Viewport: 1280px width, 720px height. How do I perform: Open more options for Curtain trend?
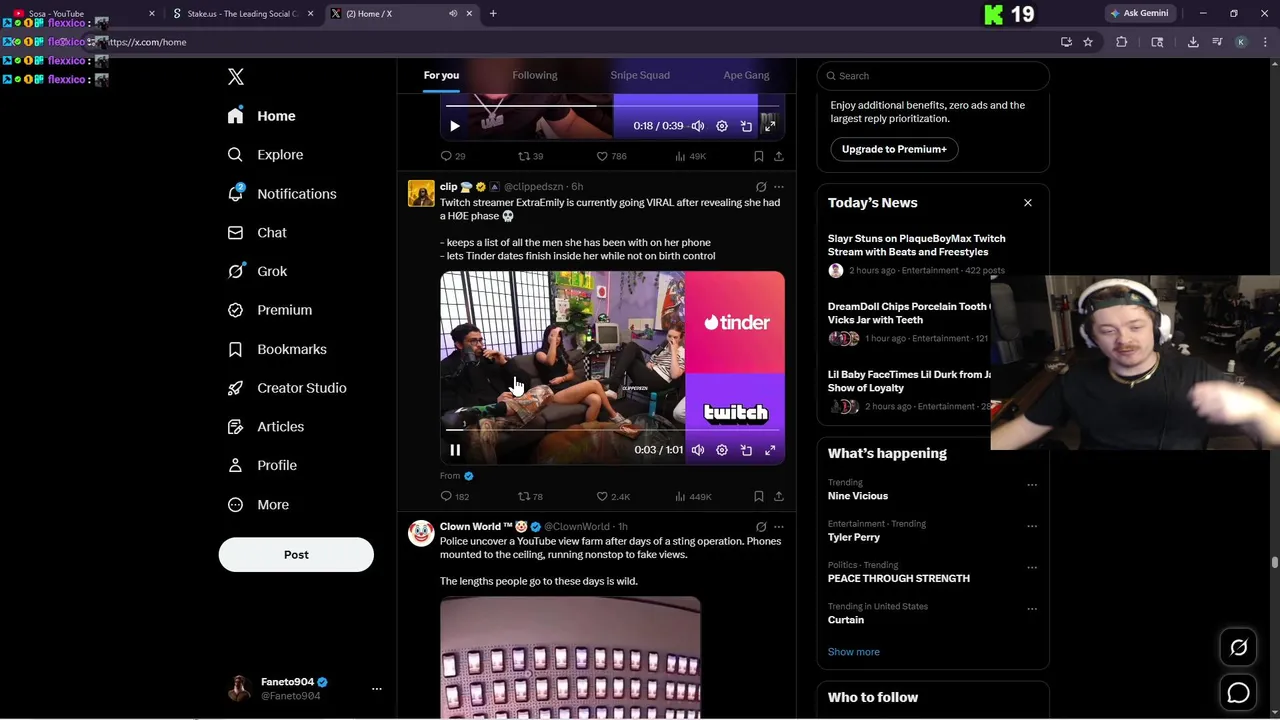(x=1032, y=608)
